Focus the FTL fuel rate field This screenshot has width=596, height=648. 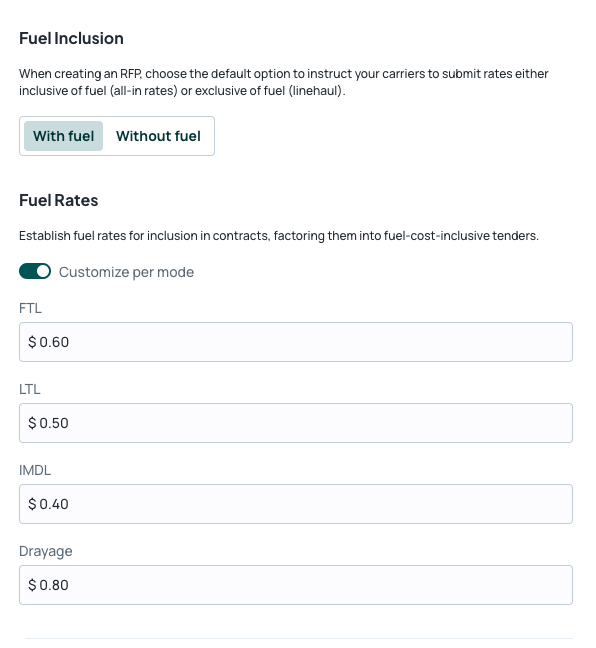click(x=296, y=342)
